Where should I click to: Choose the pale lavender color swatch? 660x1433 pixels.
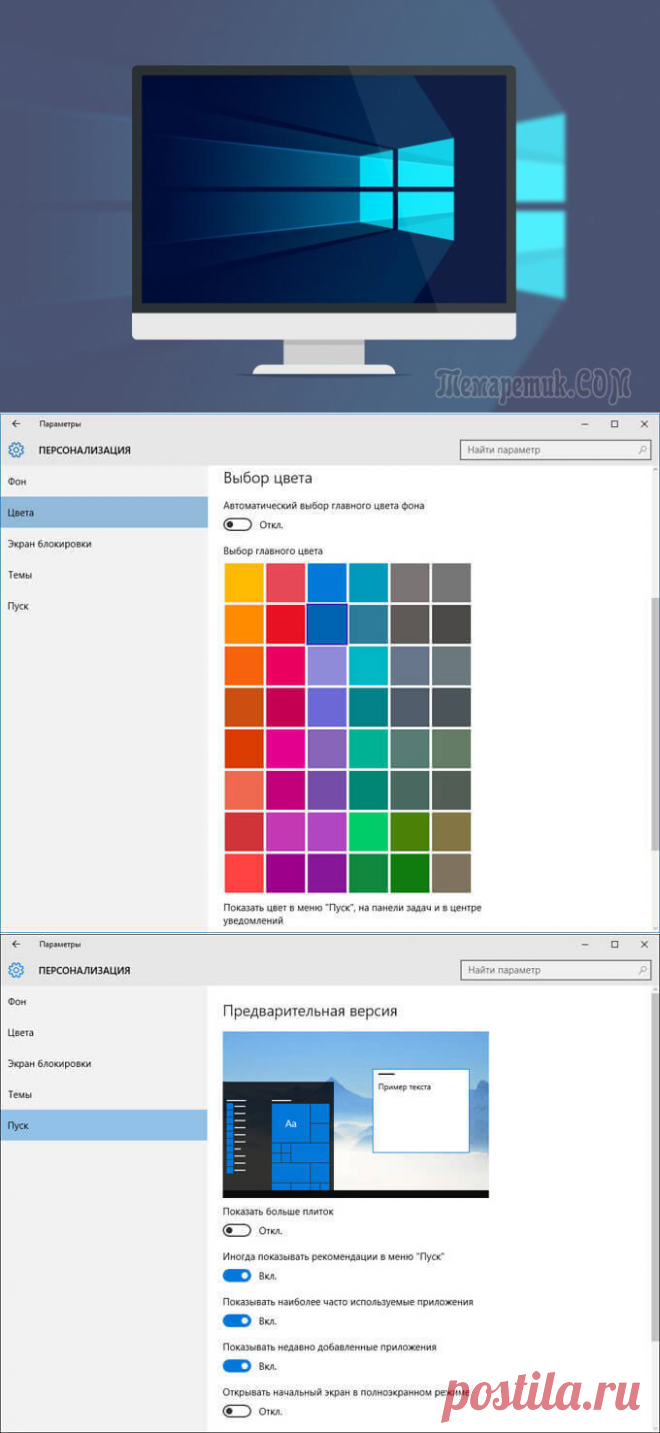pos(327,665)
